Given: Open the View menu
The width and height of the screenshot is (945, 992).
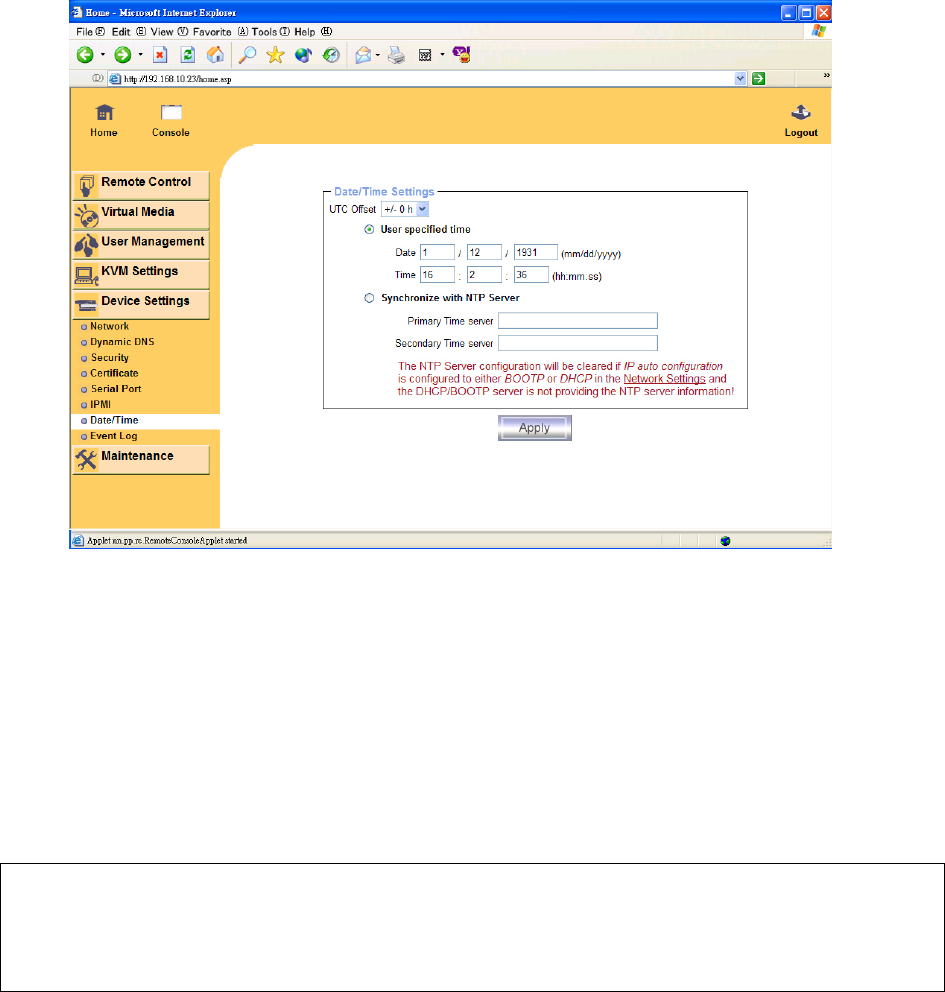Looking at the screenshot, I should pyautogui.click(x=163, y=32).
